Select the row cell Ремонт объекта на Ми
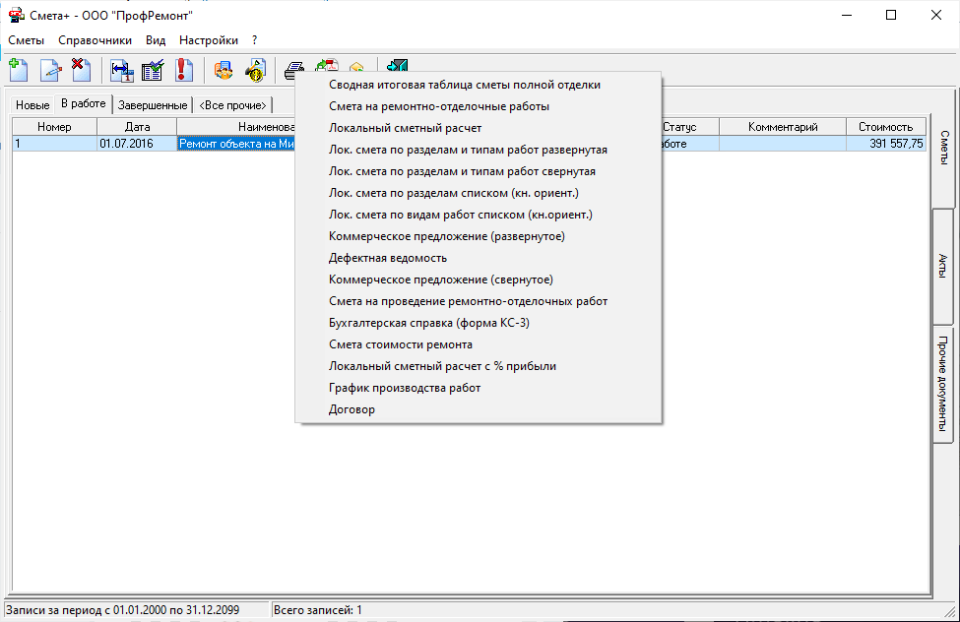The width and height of the screenshot is (960, 622). click(x=236, y=144)
